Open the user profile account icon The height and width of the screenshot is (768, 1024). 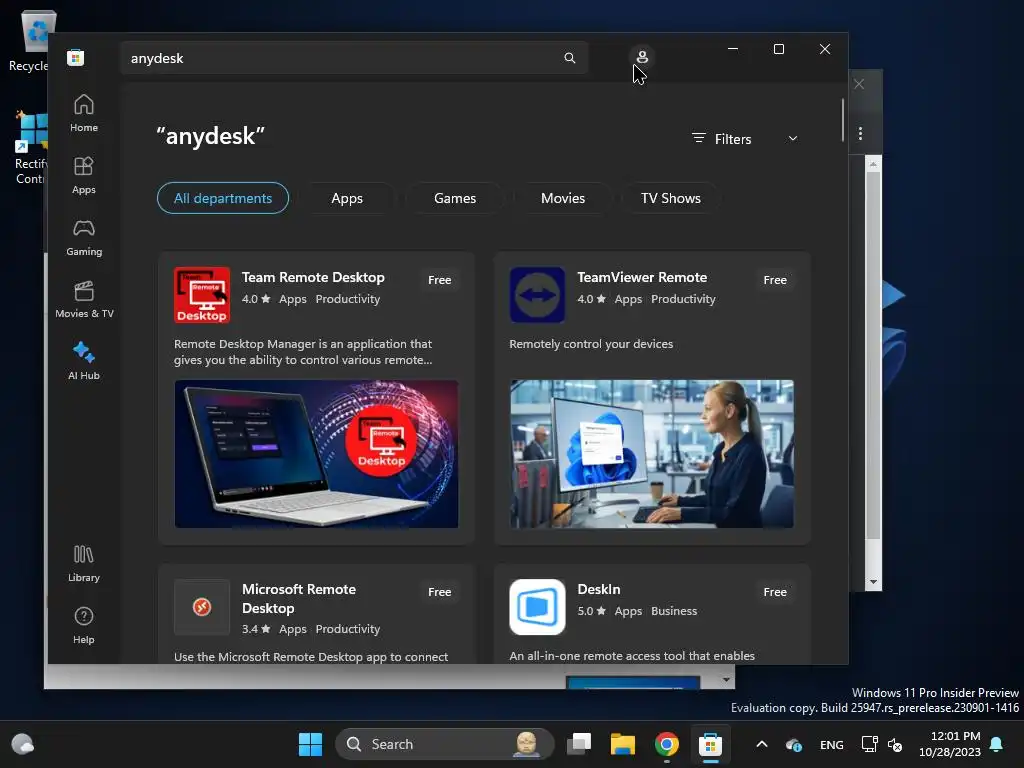tap(642, 57)
